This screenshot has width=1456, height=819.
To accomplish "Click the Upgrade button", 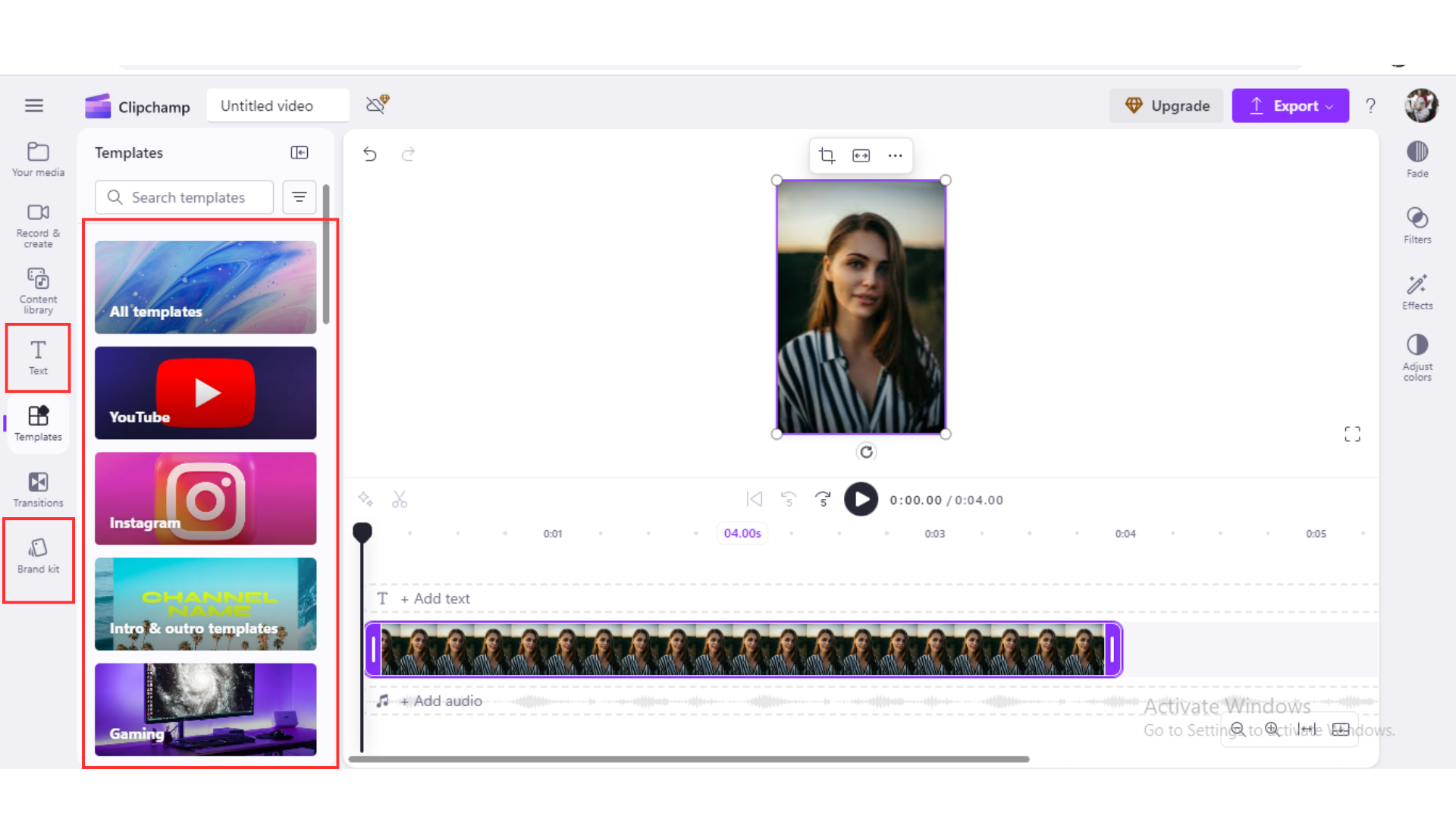I will click(1166, 105).
